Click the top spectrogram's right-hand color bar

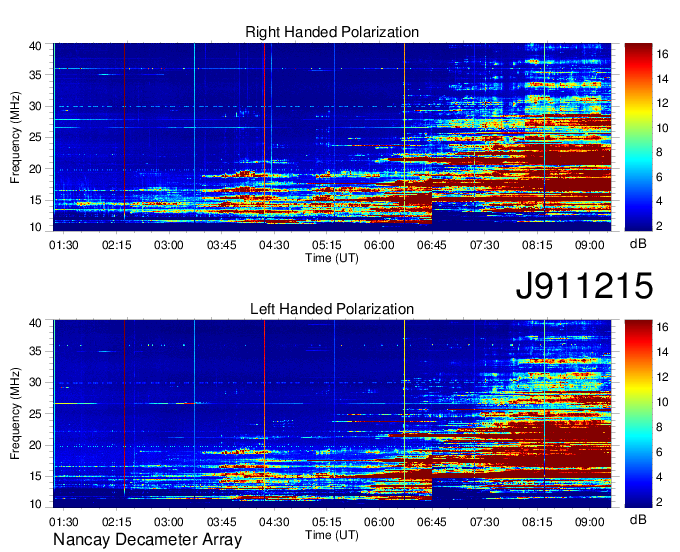point(638,137)
